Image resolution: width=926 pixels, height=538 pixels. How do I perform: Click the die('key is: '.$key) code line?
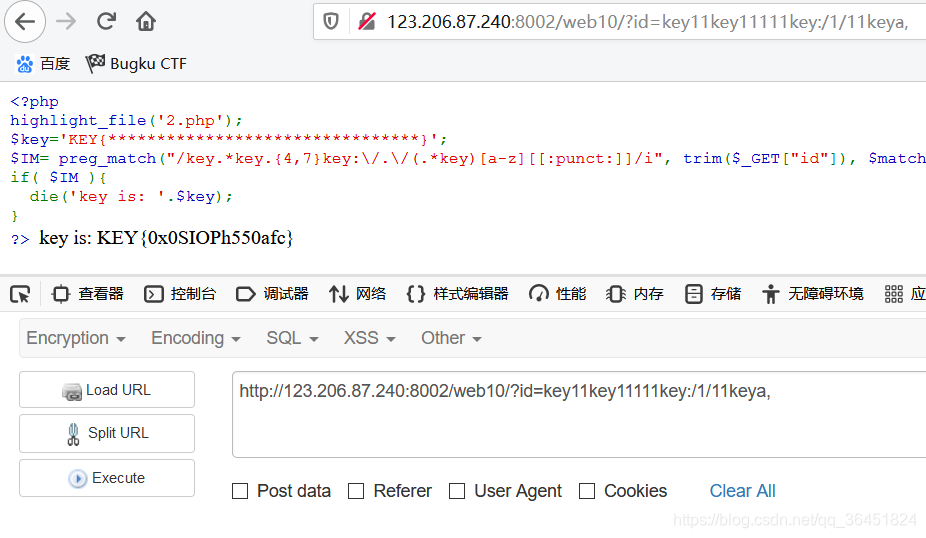click(131, 197)
